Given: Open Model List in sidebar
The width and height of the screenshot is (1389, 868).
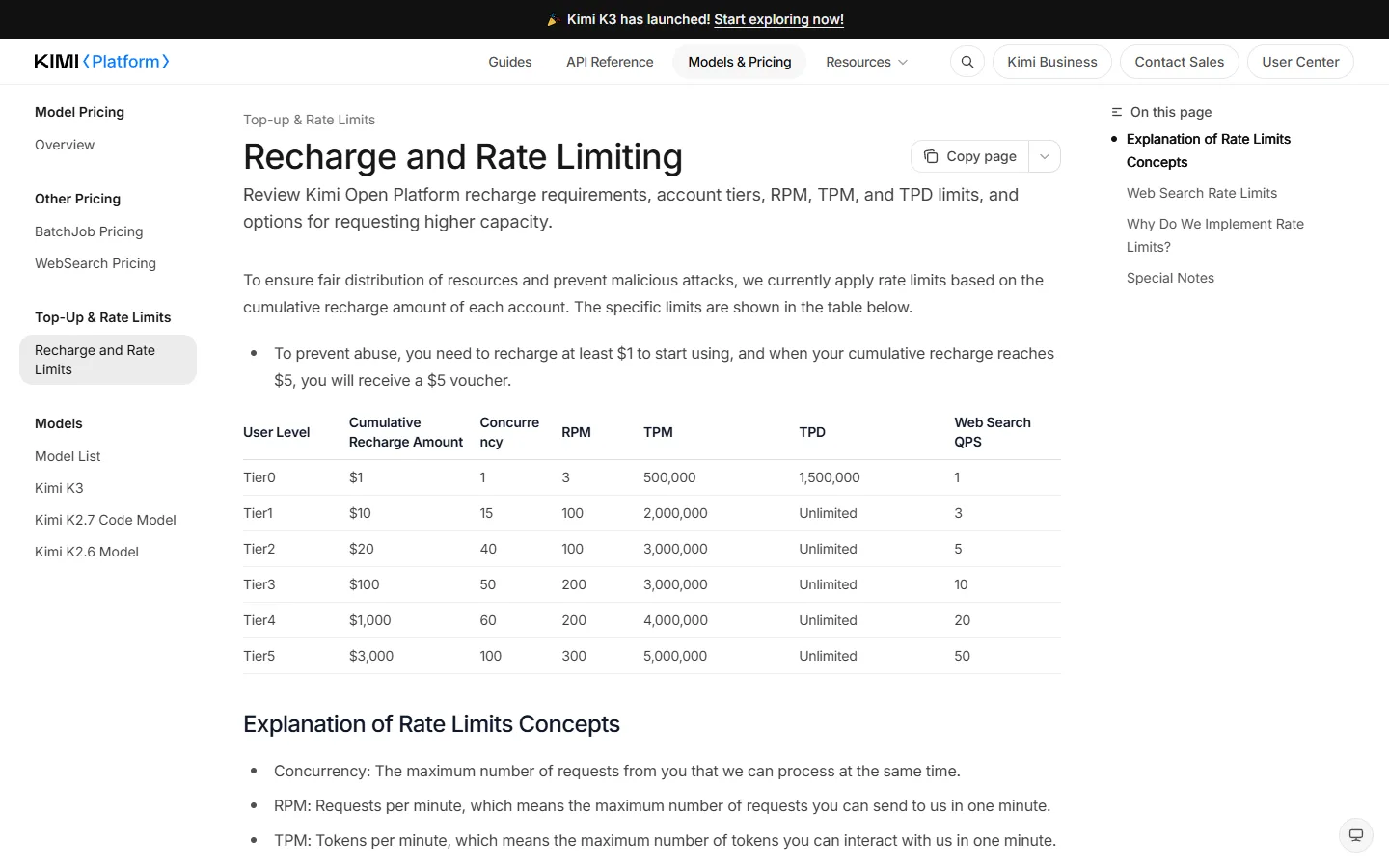Looking at the screenshot, I should 68,456.
